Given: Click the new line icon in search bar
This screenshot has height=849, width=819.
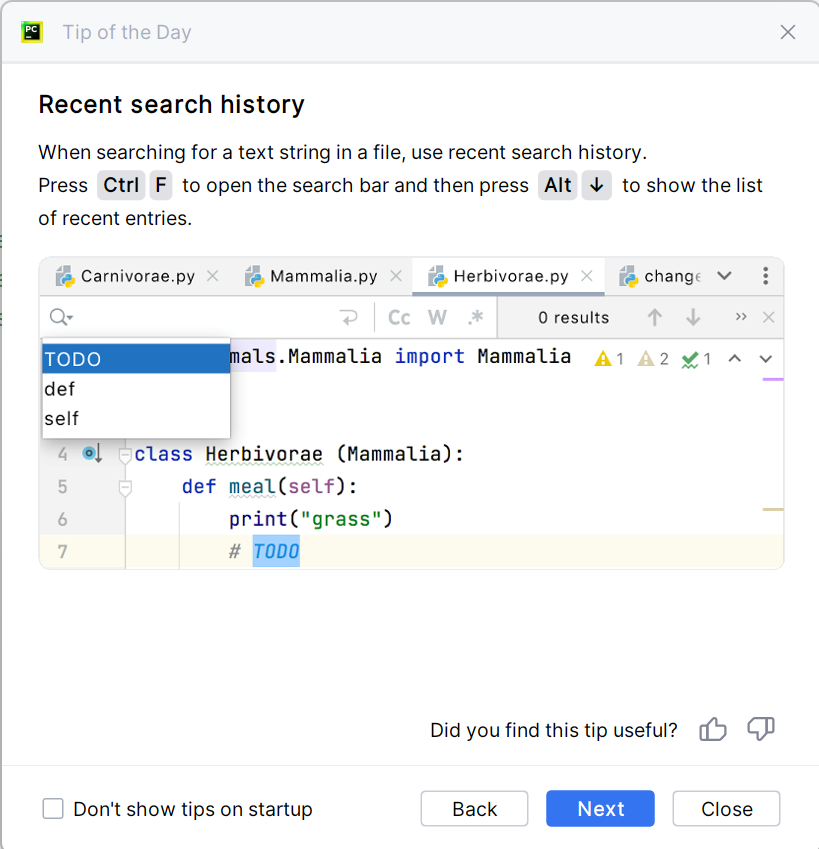Looking at the screenshot, I should coord(349,318).
